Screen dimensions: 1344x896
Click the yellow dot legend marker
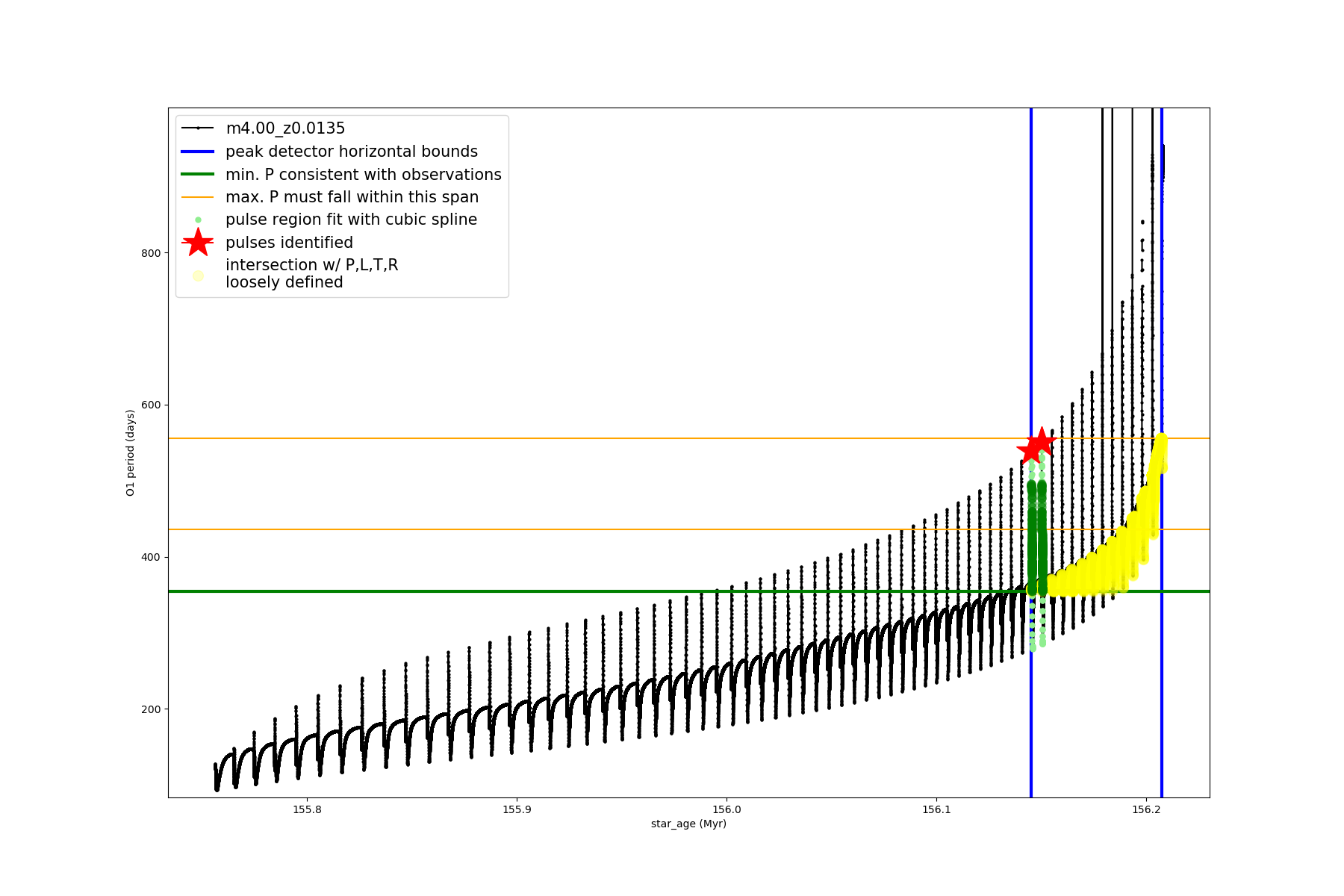tap(198, 276)
